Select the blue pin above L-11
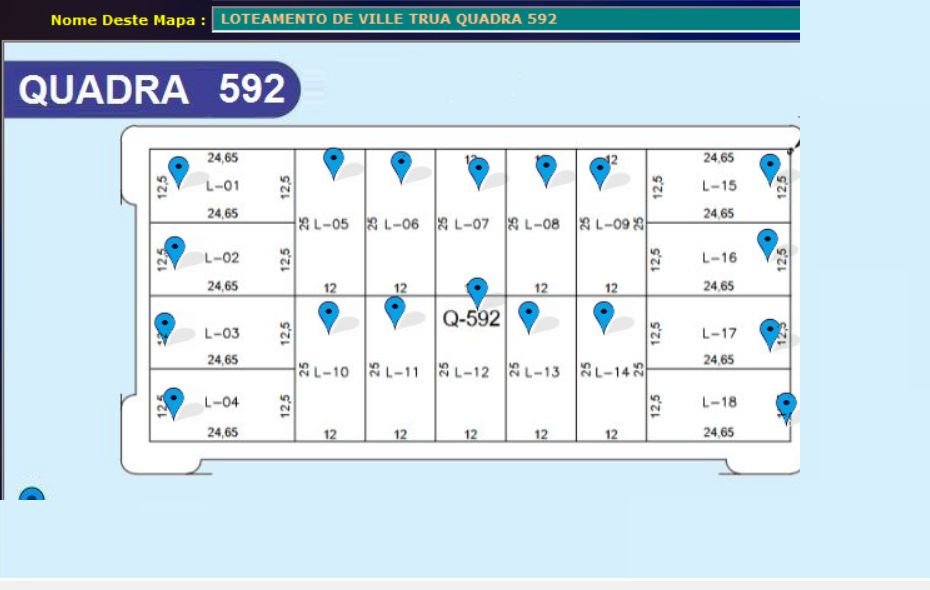 tap(395, 309)
